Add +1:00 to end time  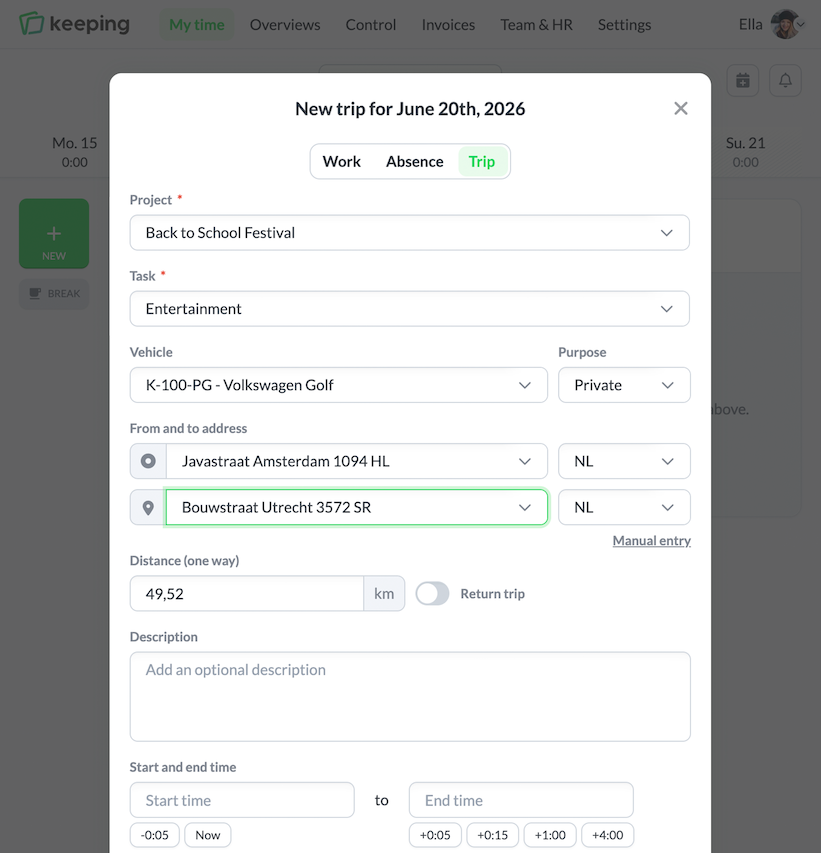pos(550,835)
